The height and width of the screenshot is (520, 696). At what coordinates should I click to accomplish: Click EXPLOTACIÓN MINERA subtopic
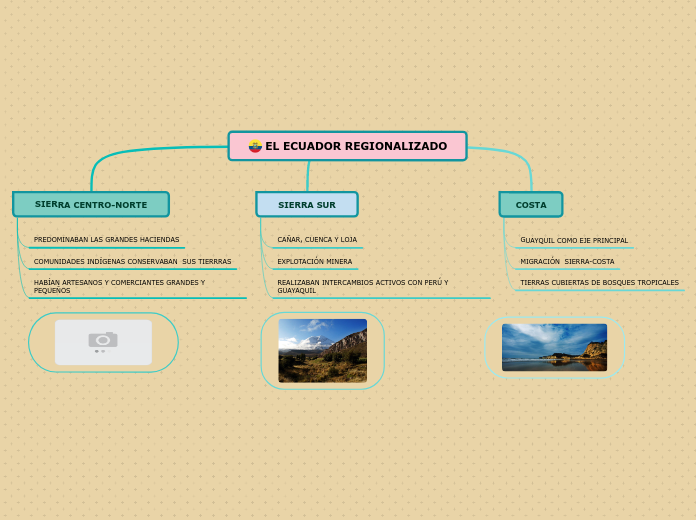(x=315, y=262)
